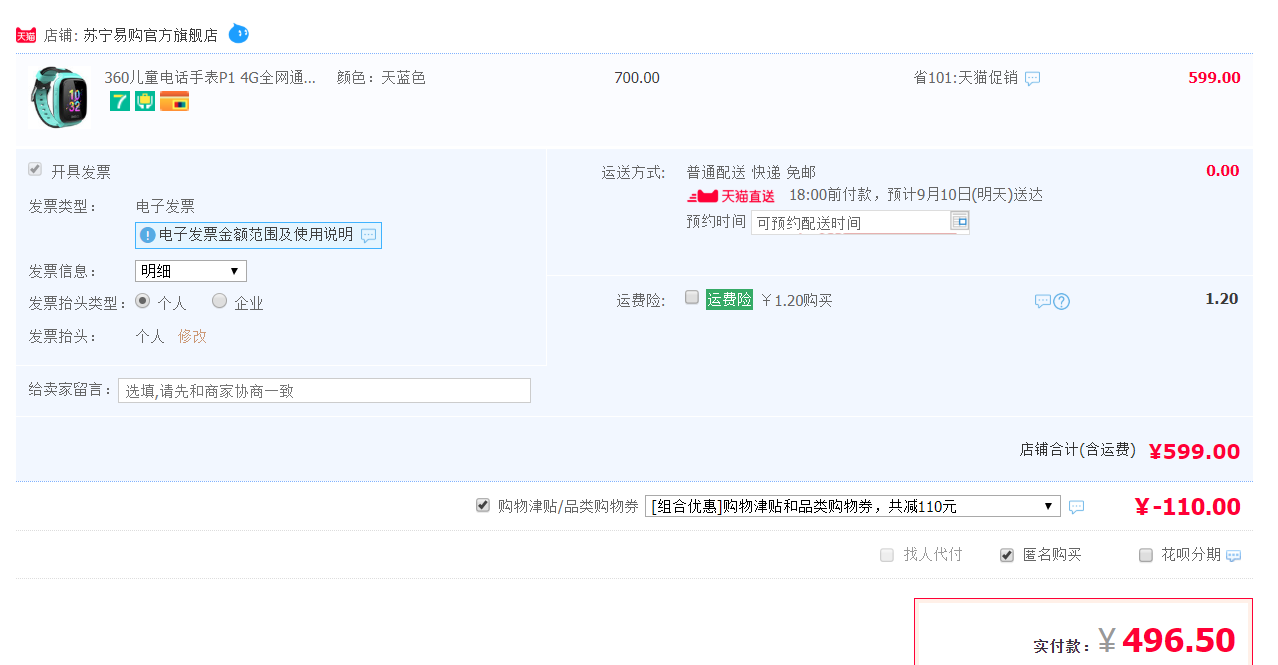This screenshot has height=665, width=1278.
Task: Click the 电子发票 invoice type text
Action: tap(165, 207)
